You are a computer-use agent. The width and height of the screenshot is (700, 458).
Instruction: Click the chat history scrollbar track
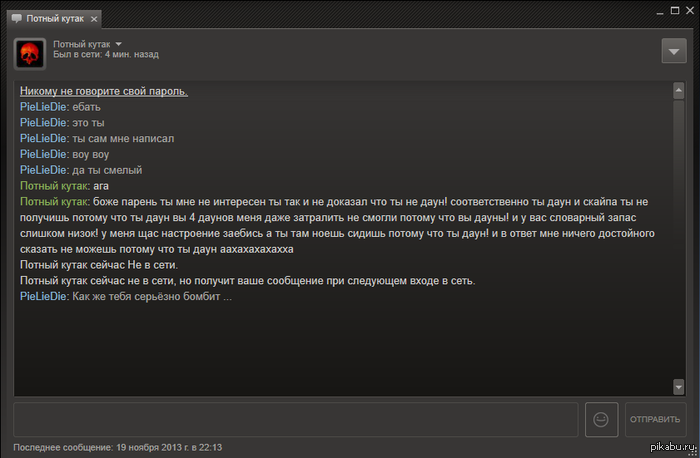coord(678,240)
